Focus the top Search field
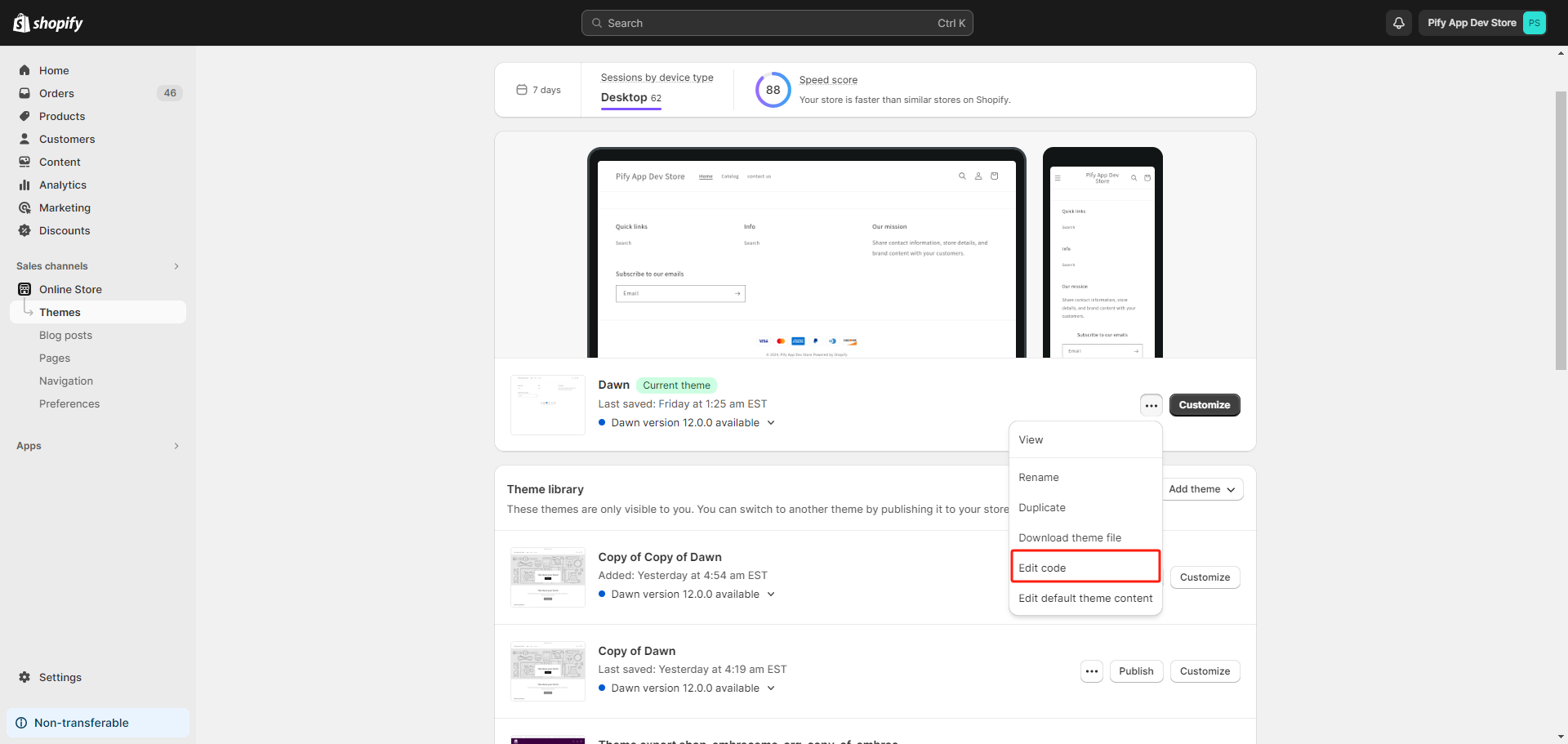The width and height of the screenshot is (1568, 744). click(x=777, y=23)
